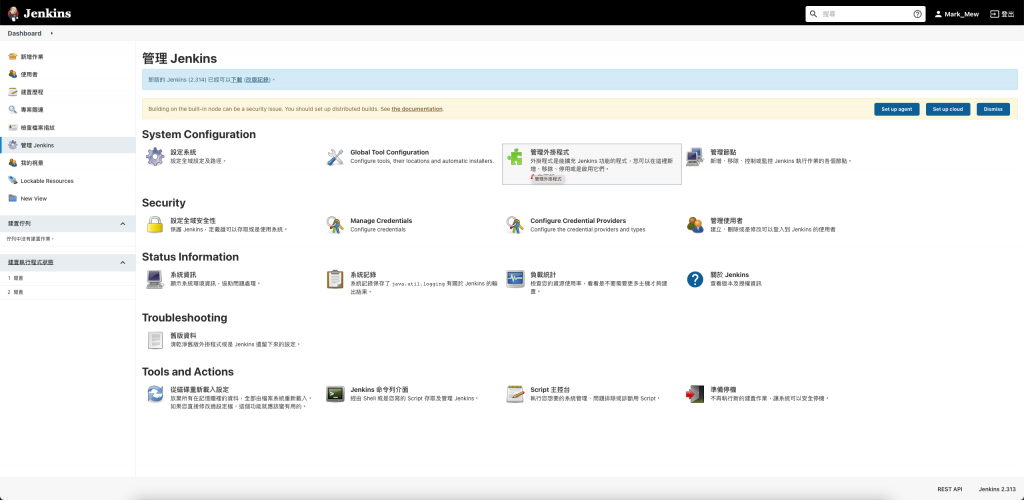Click the 使用者 people icon in sidebar

click(12, 74)
